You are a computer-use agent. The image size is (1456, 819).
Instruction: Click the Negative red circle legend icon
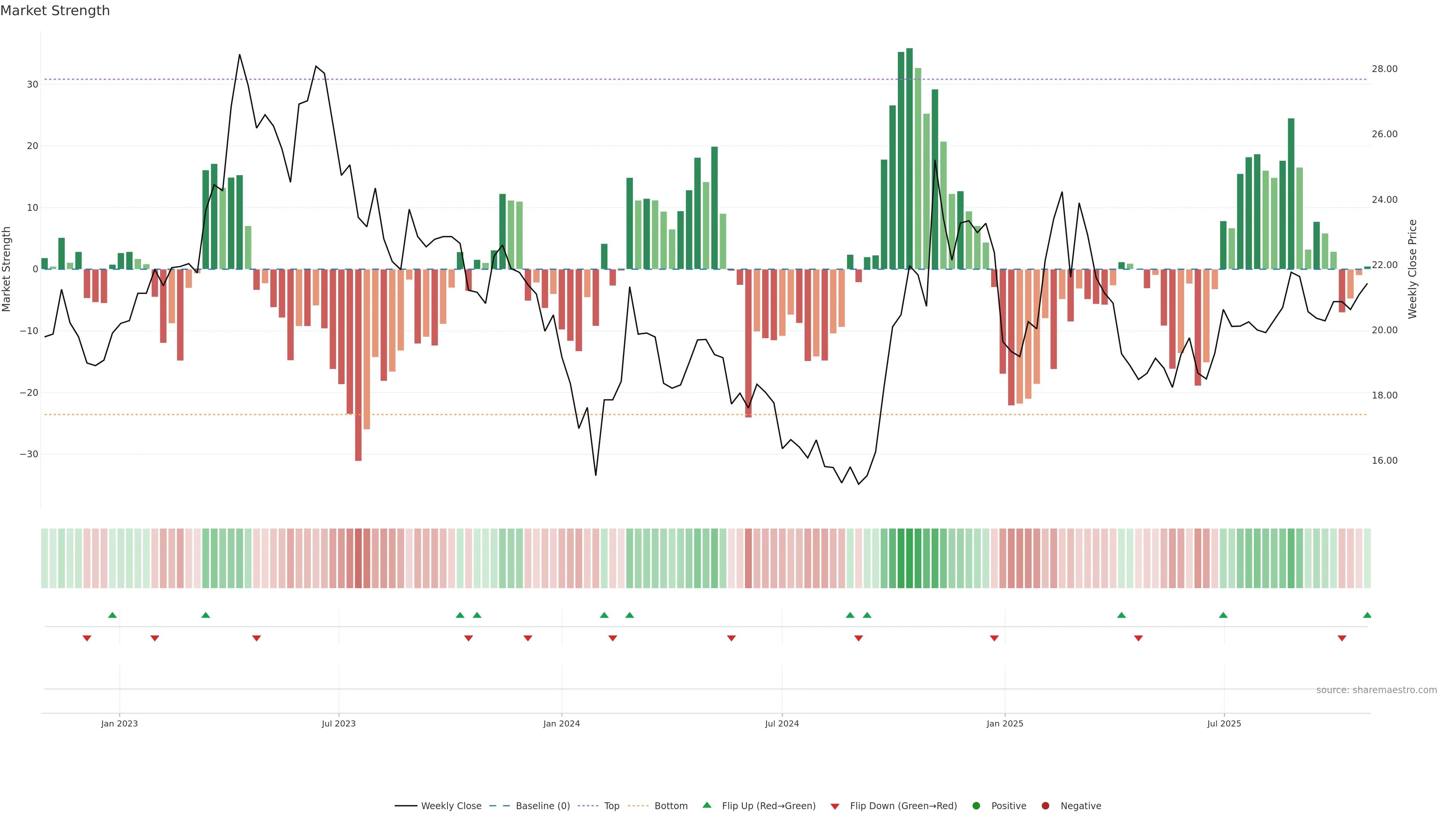(x=1045, y=805)
